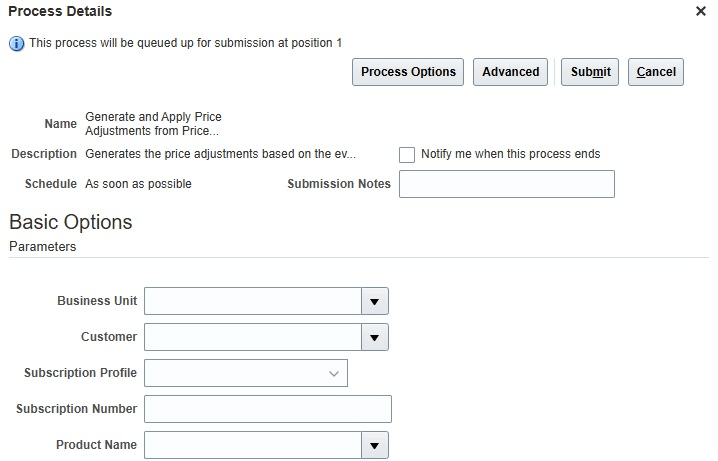Open Process Options
Screen dimensions: 718x461
click(x=408, y=72)
